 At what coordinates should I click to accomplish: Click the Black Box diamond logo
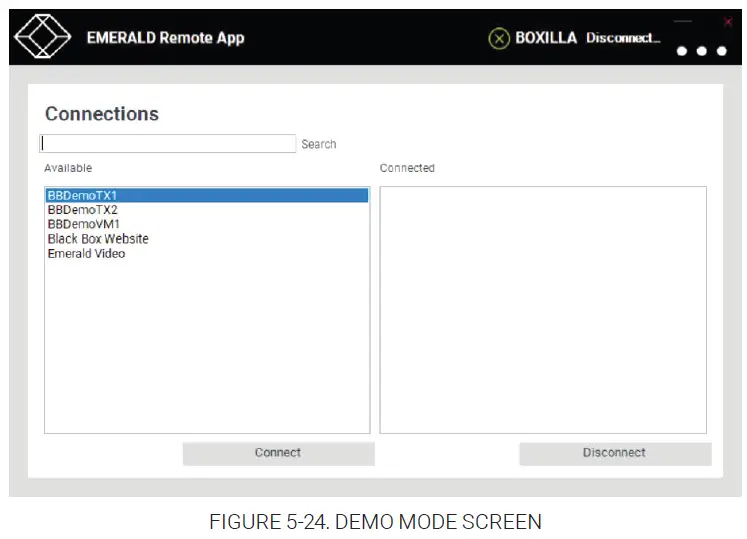click(x=42, y=36)
